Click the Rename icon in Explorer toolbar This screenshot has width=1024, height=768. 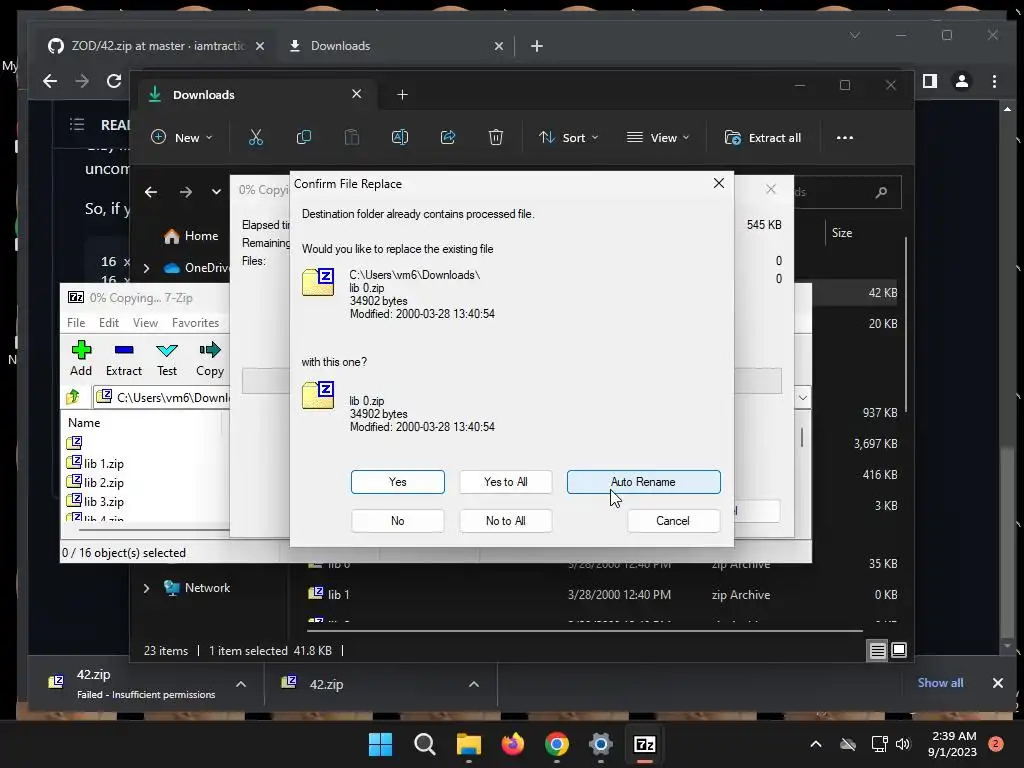(x=400, y=138)
